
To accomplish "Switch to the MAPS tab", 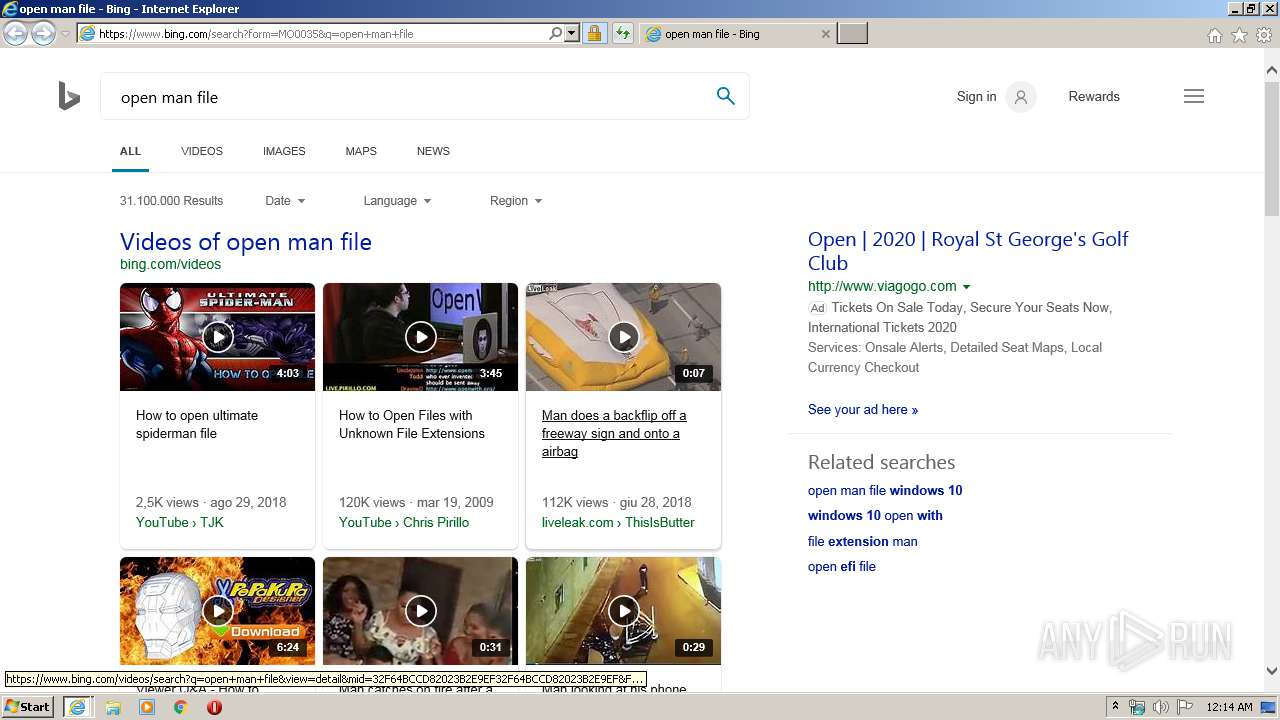I will (361, 151).
